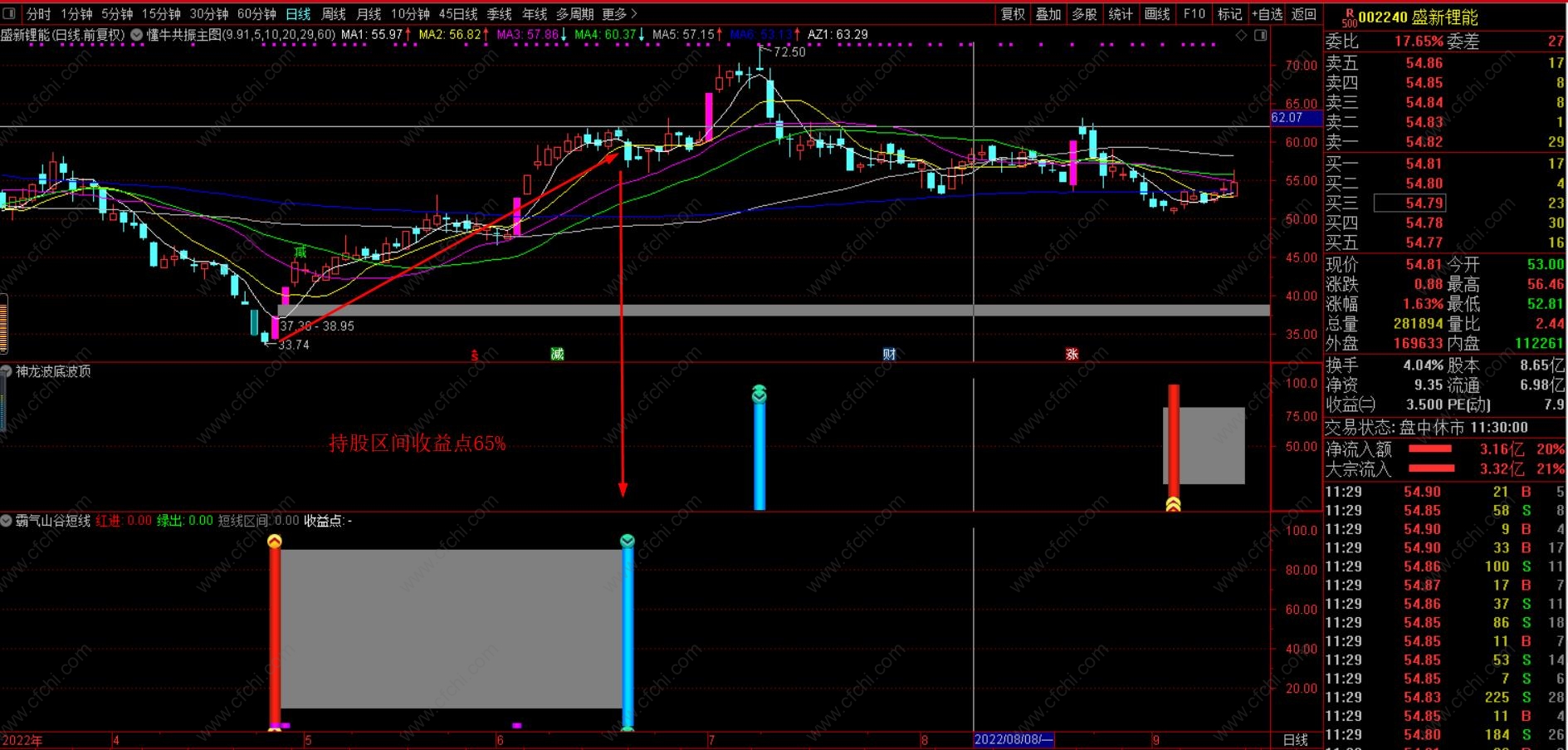
Task: Click 买五 bid row at 54.77
Action: pos(1445,243)
